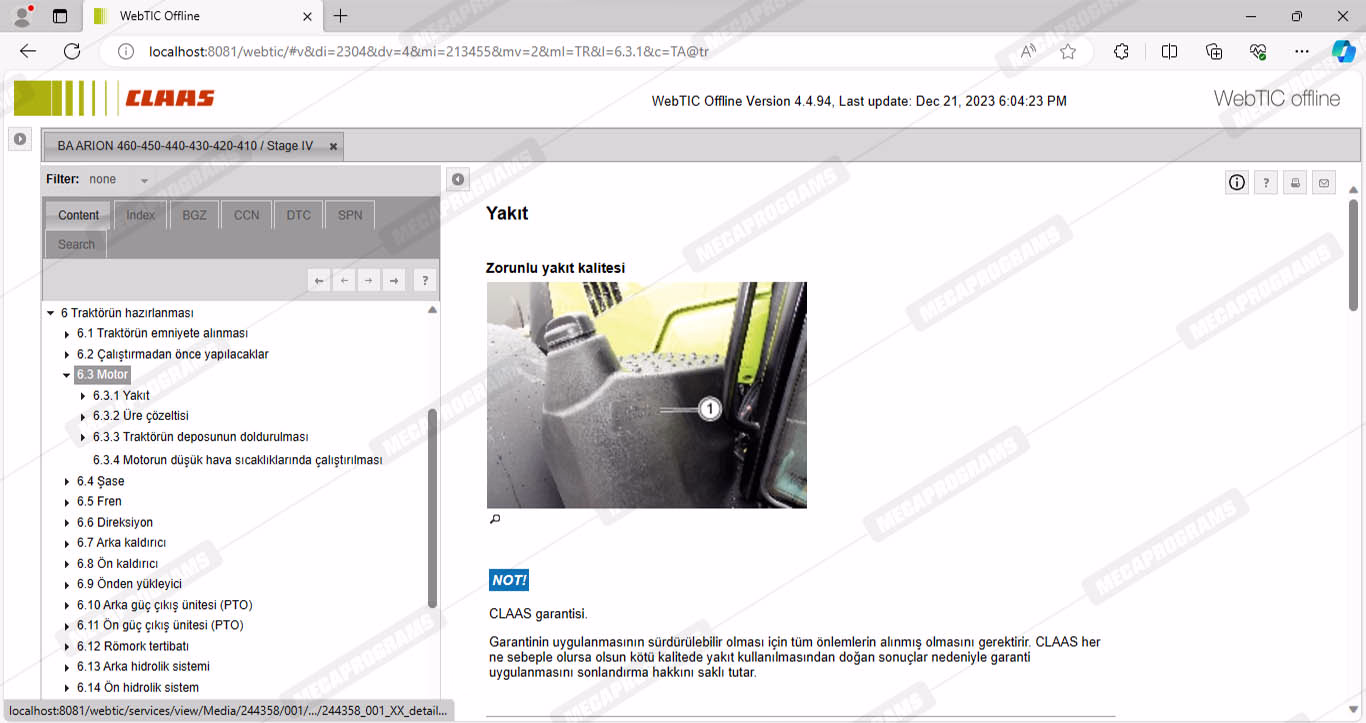Expand 6.3.2 Üre çözeltisi node
The image size is (1366, 723).
click(83, 416)
